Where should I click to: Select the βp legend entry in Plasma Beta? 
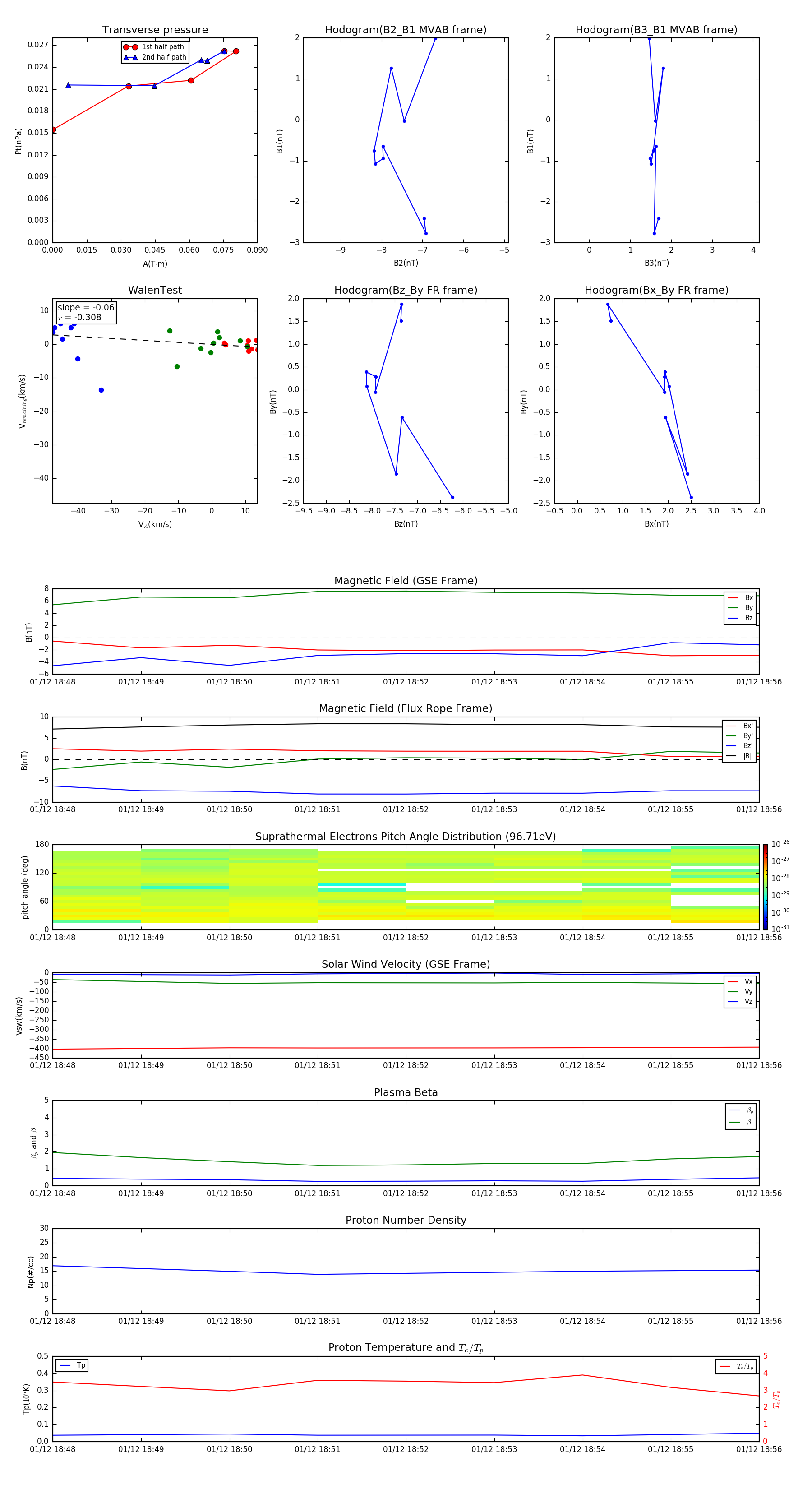[741, 1110]
